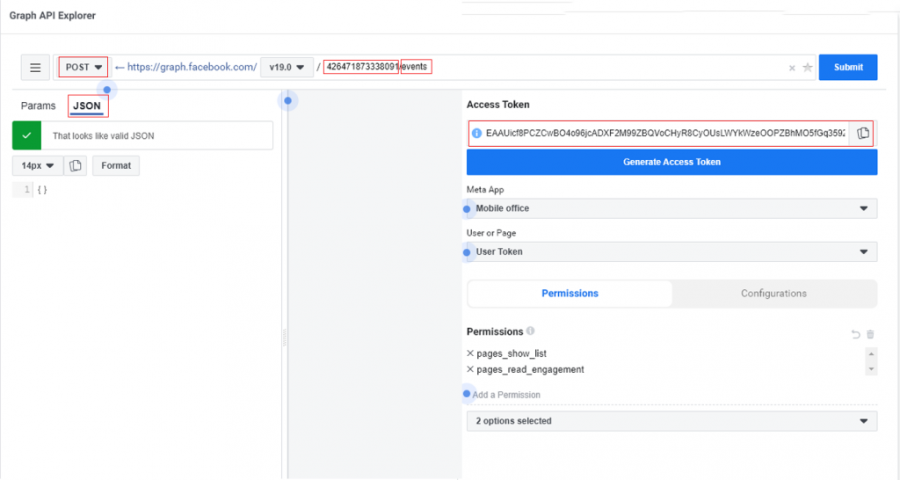
Task: Remove the pages_show_list permission
Action: click(x=470, y=353)
